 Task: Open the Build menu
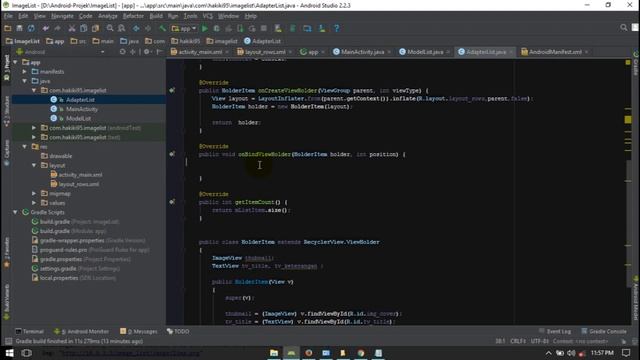pos(156,16)
